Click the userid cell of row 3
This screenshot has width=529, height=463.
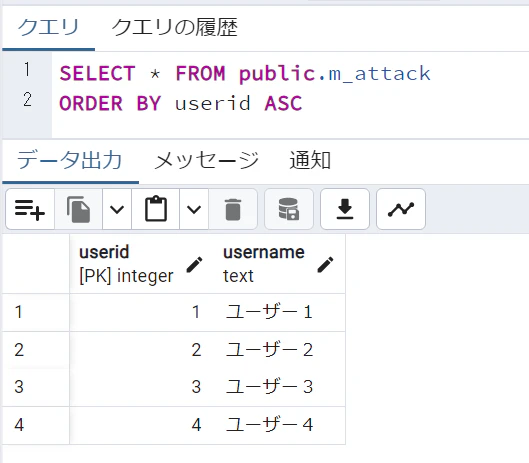click(x=142, y=387)
